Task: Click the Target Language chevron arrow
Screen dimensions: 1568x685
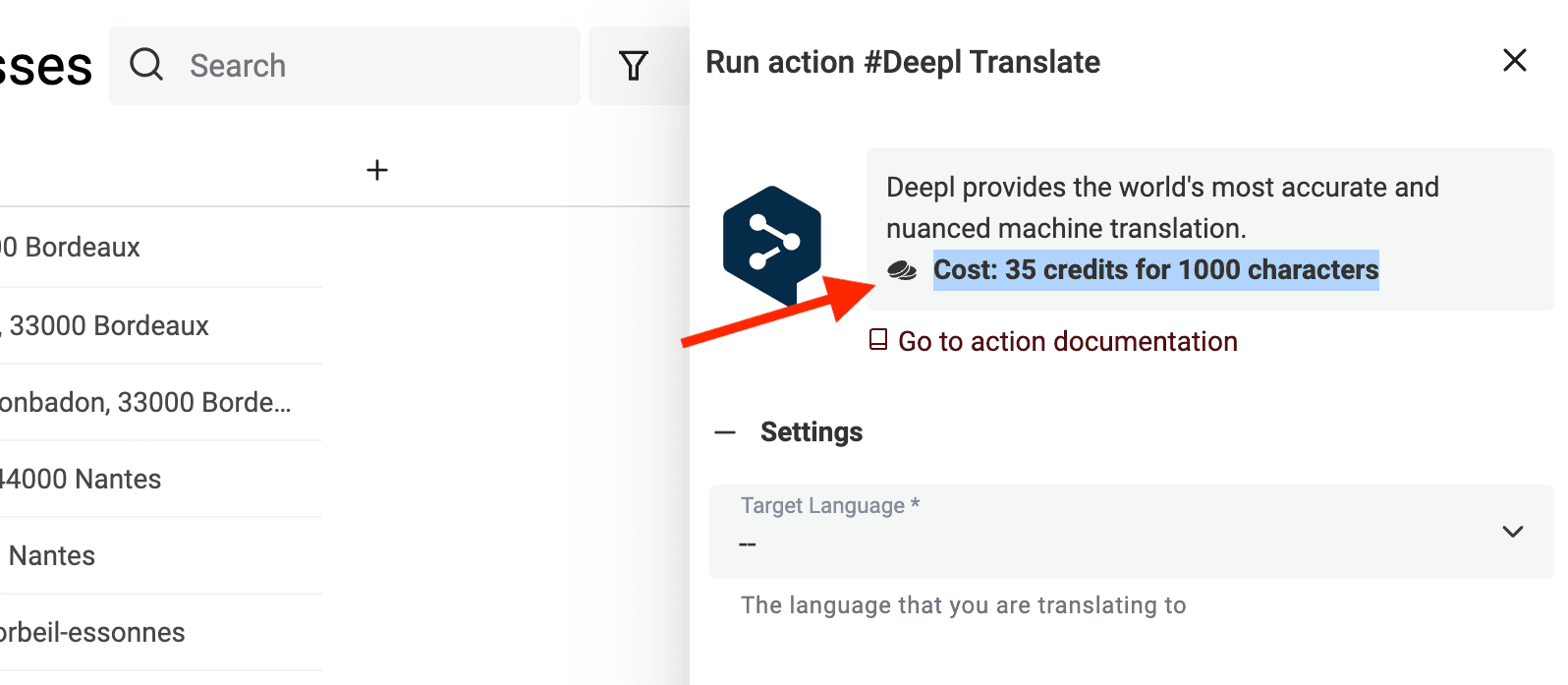Action: pyautogui.click(x=1512, y=532)
